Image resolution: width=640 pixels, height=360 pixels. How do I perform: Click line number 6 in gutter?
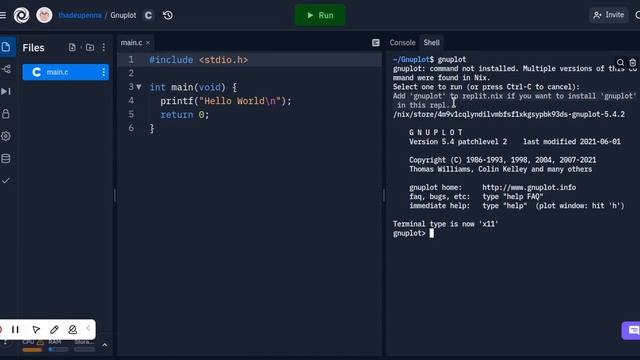(x=131, y=128)
